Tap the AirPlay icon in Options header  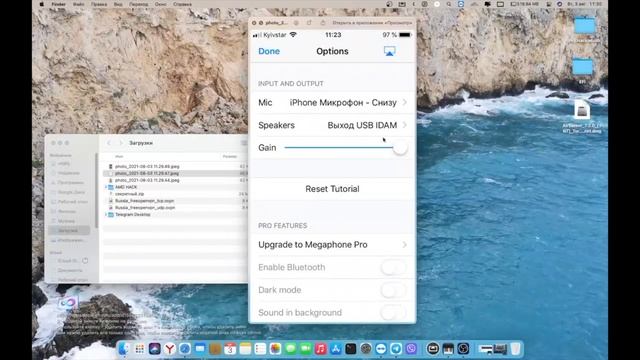click(389, 51)
